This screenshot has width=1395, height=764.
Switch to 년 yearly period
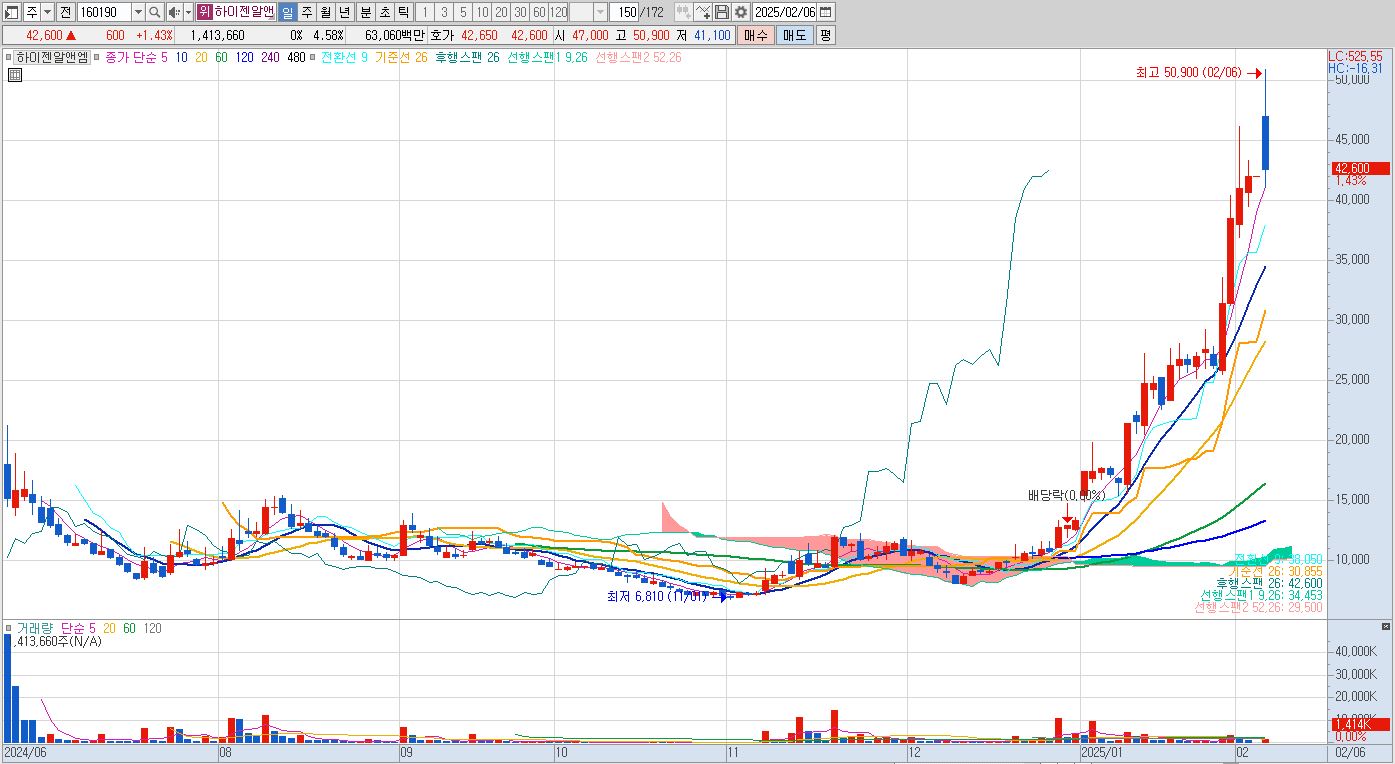click(344, 12)
